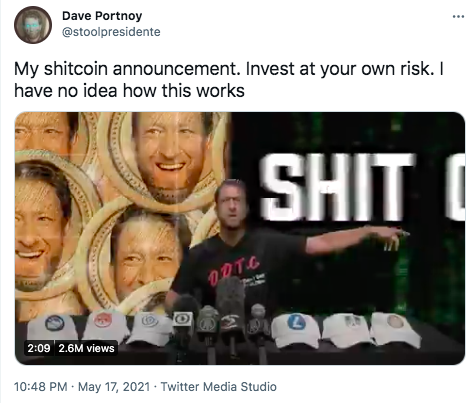The height and width of the screenshot is (403, 475).
Task: Click the May 17, 2021 date
Action: coord(114,387)
